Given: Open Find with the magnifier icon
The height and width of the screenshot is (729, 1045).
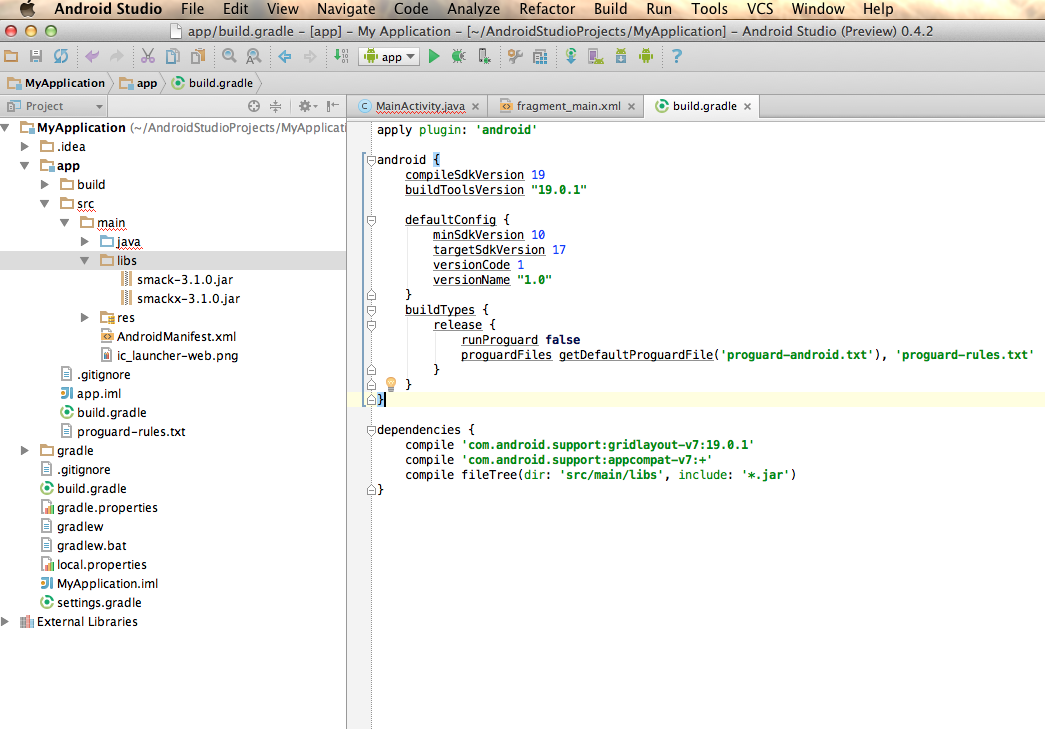Looking at the screenshot, I should (x=229, y=57).
